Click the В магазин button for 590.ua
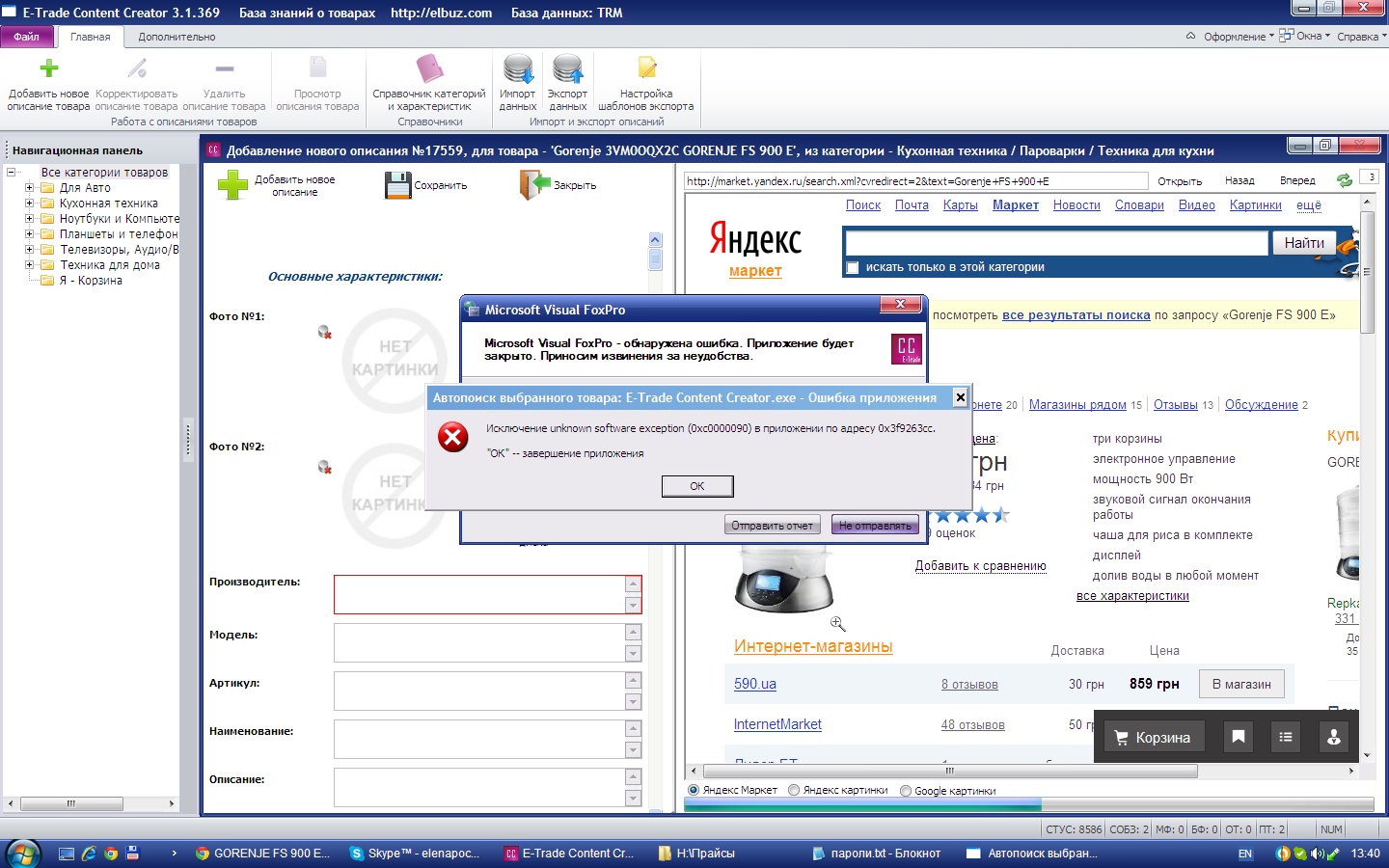The height and width of the screenshot is (868, 1389). pos(1241,684)
